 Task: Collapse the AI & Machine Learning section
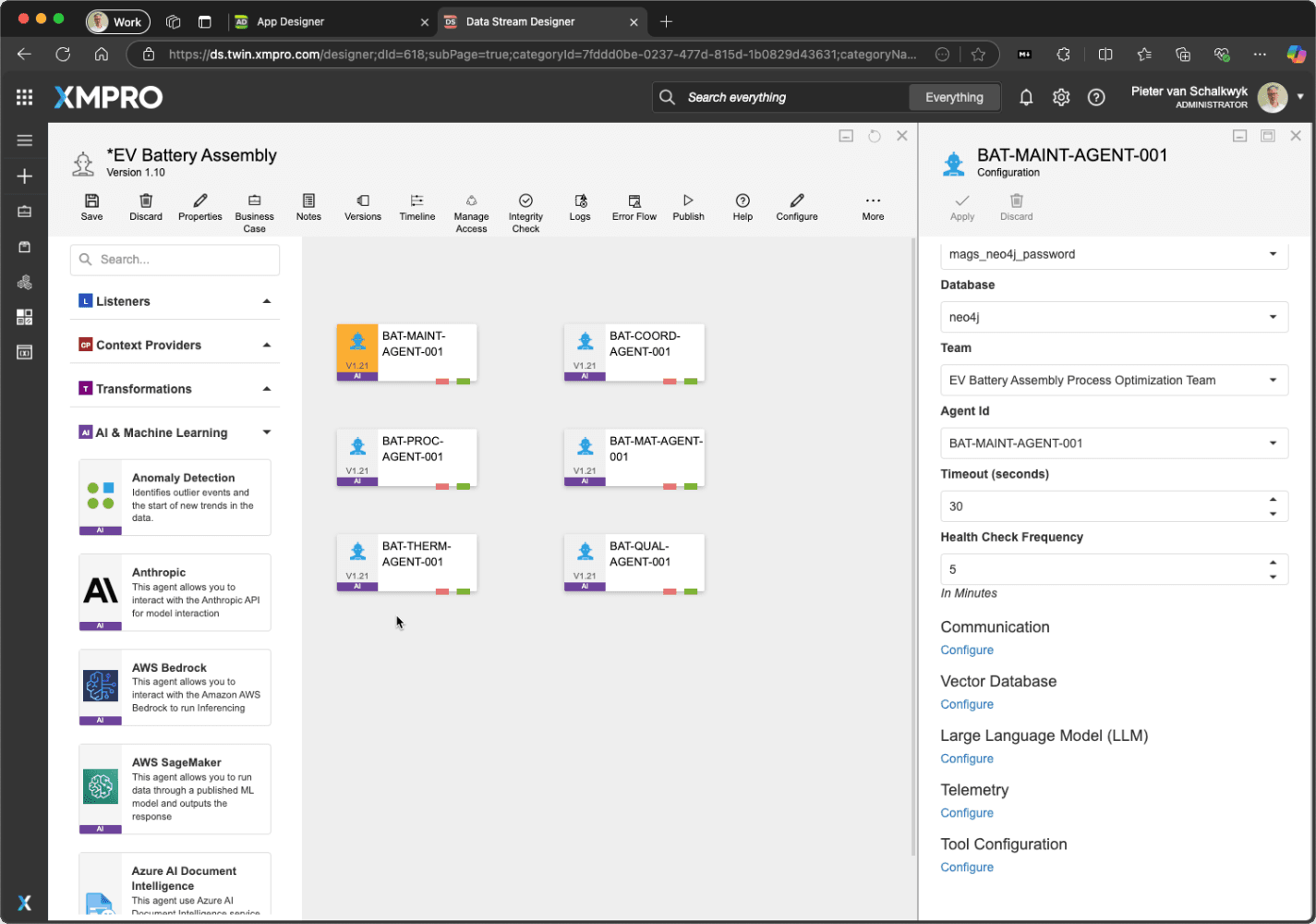tap(267, 432)
